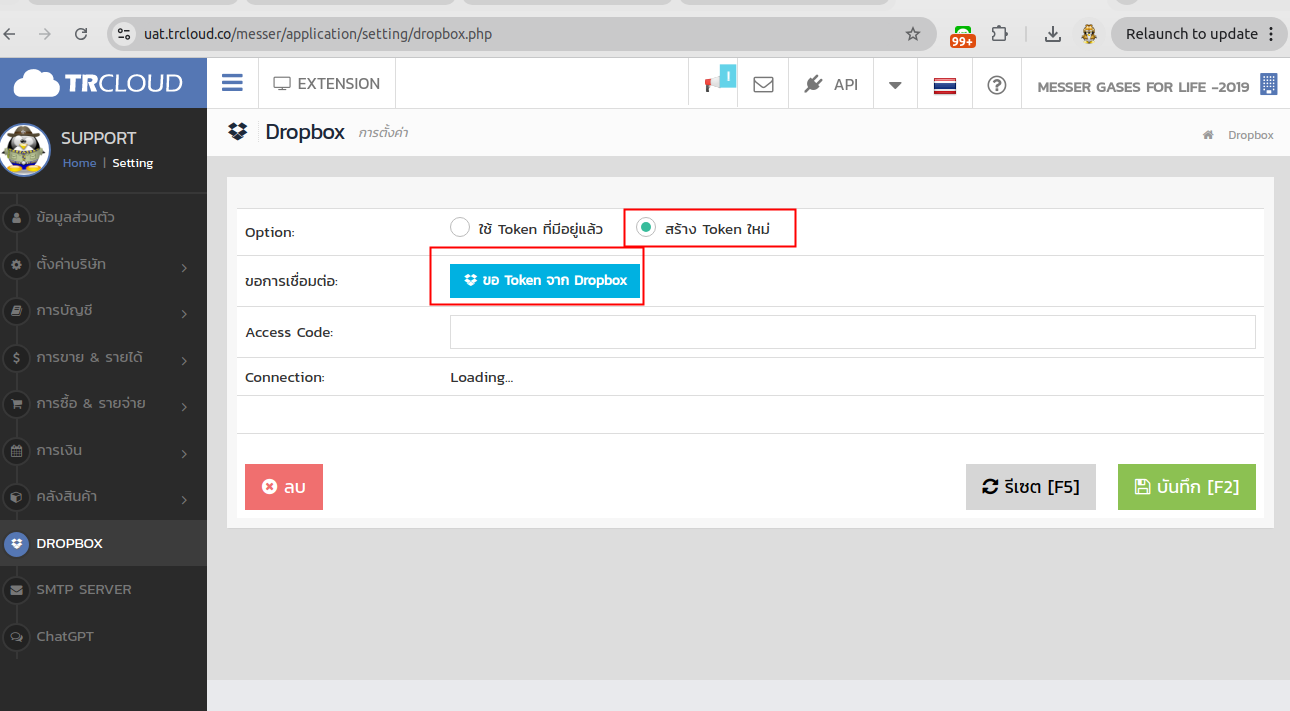Image resolution: width=1290 pixels, height=711 pixels.
Task: Open the API plug menu
Action: click(831, 84)
